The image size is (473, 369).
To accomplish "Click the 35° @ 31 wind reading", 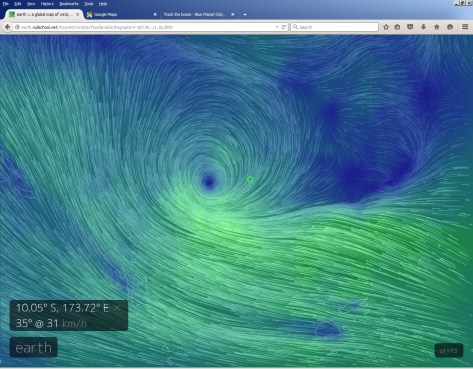I will click(37, 323).
